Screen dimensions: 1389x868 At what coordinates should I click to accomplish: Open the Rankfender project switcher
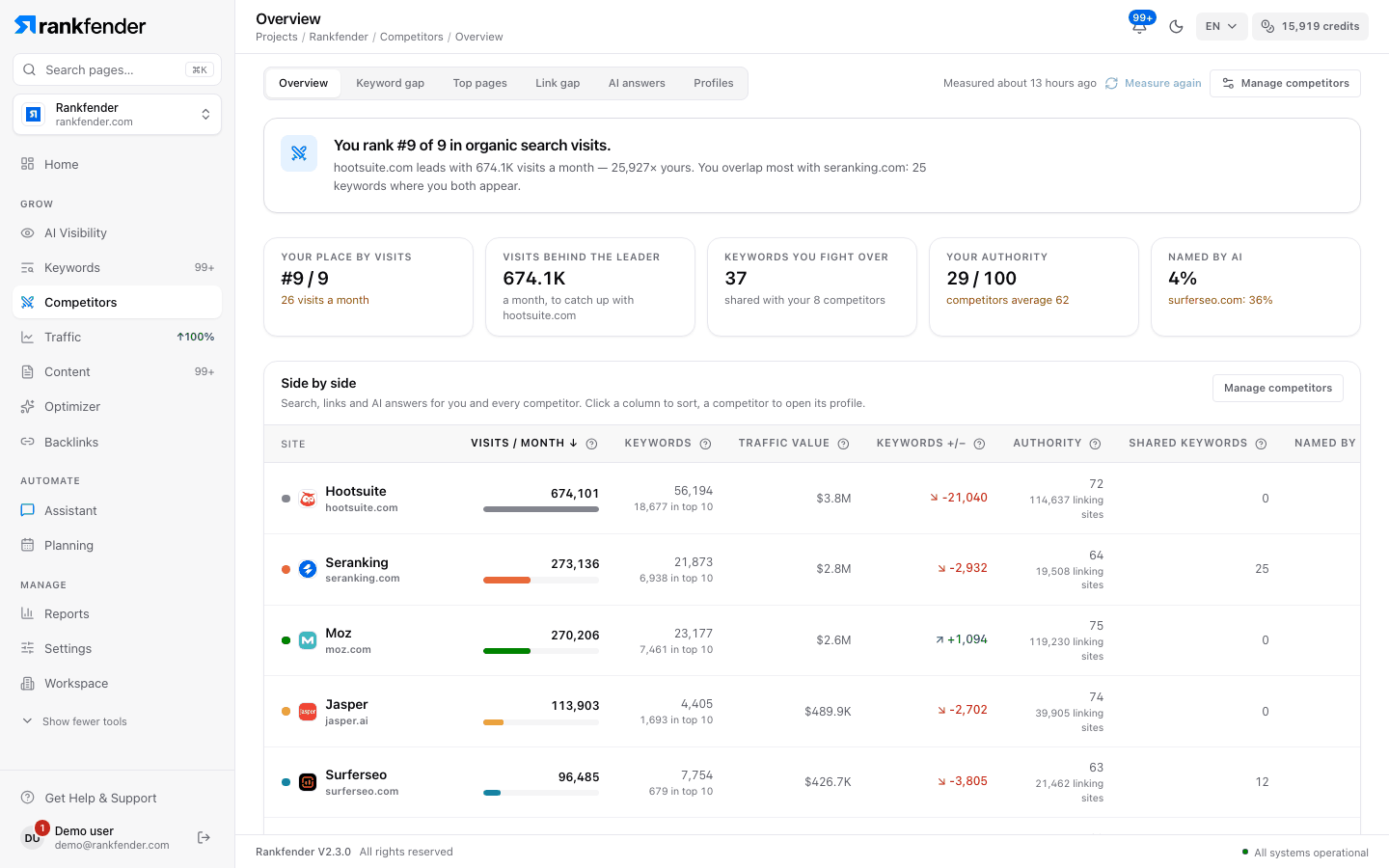click(x=118, y=115)
